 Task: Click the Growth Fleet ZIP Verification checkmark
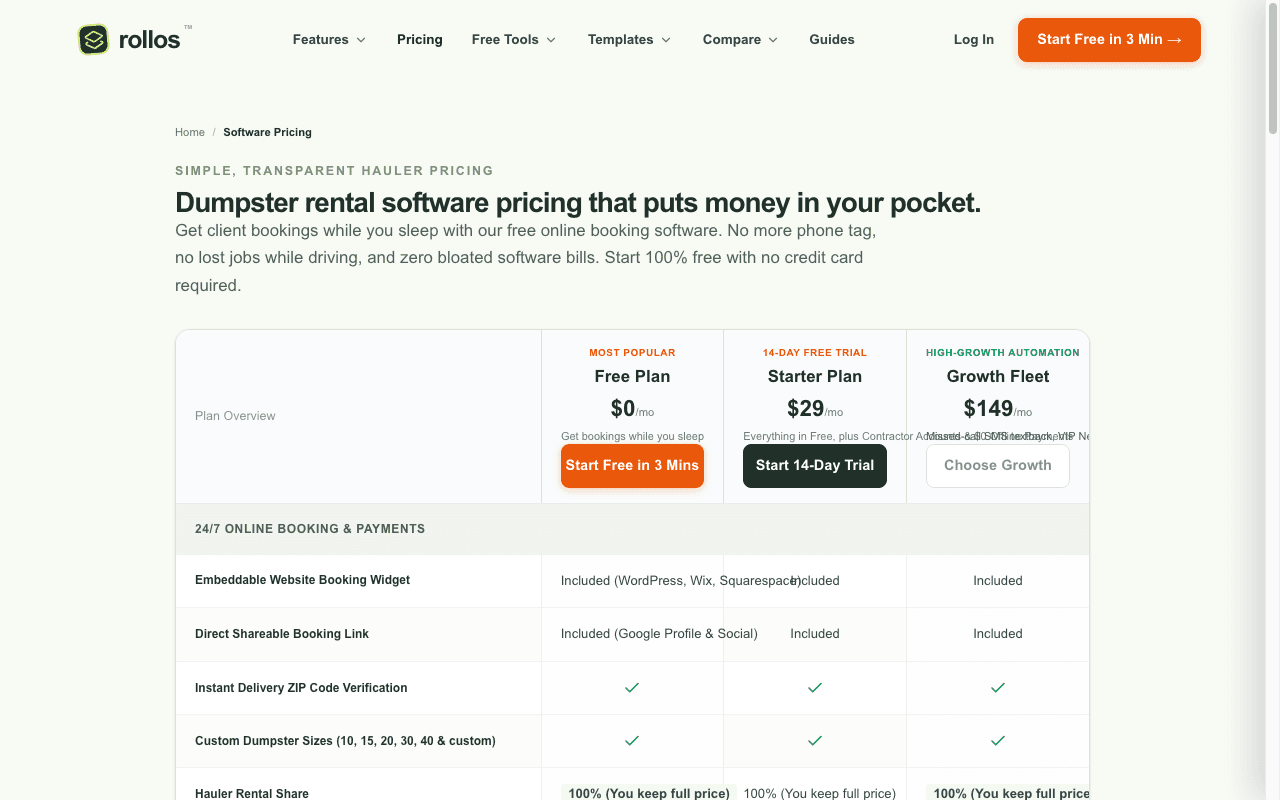click(998, 688)
